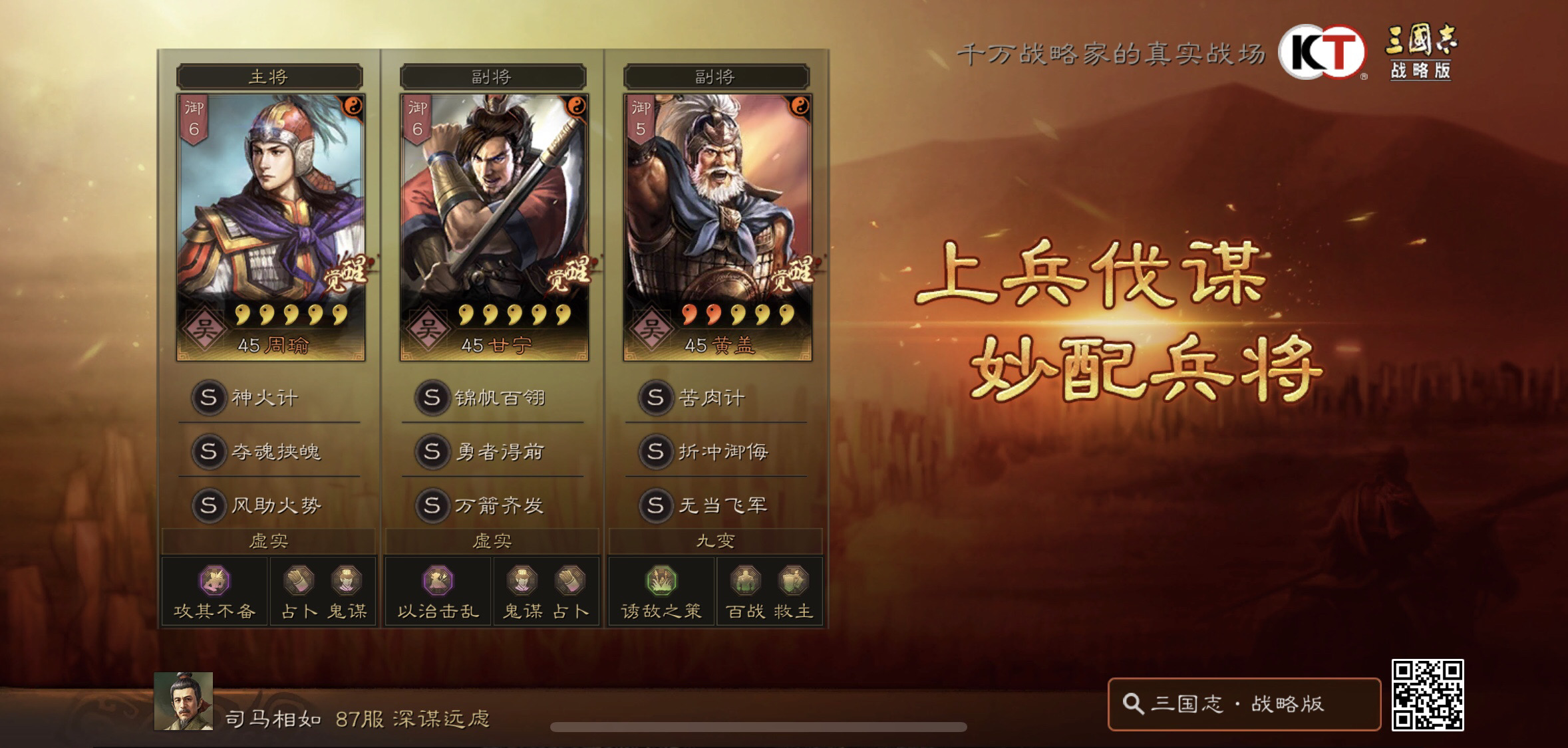
Task: Select the 九变 section label
Action: tap(716, 541)
